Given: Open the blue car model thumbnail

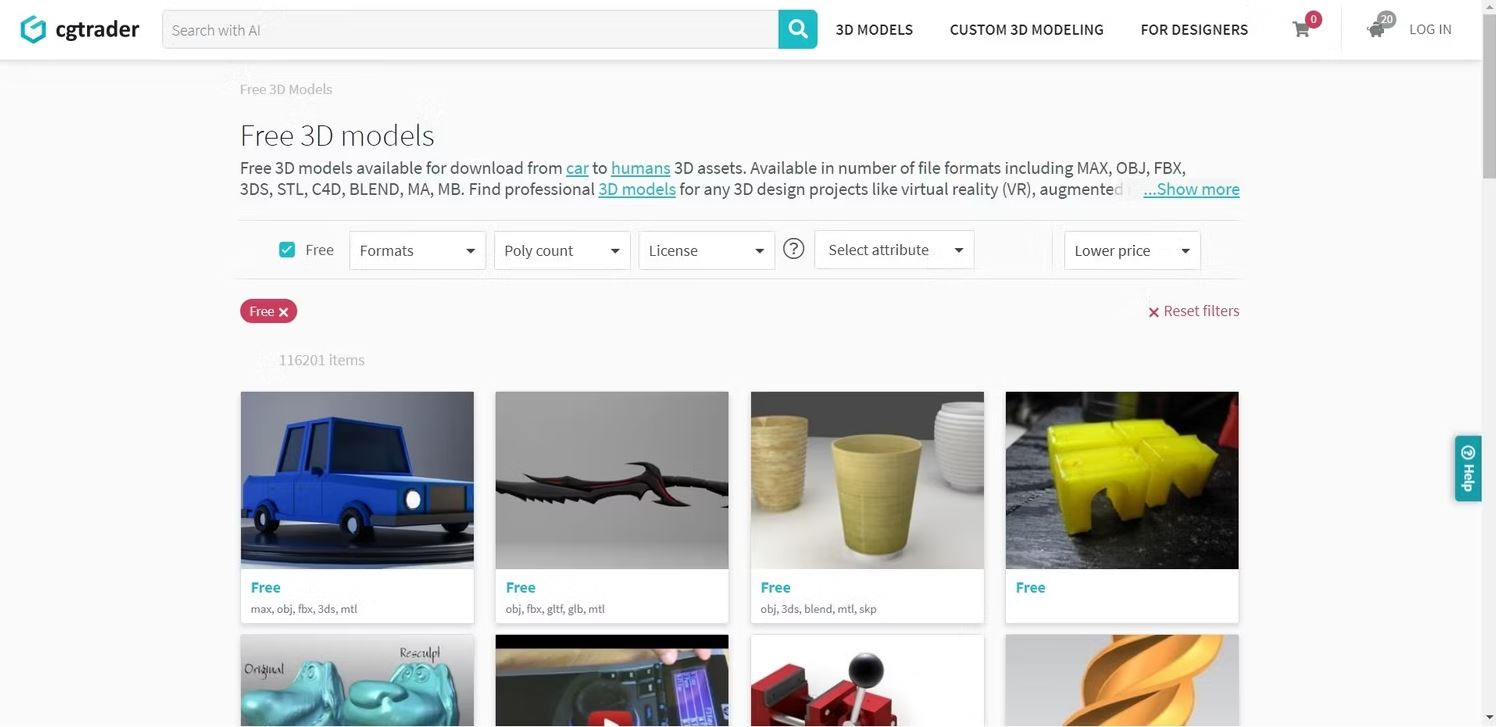Looking at the screenshot, I should [357, 480].
